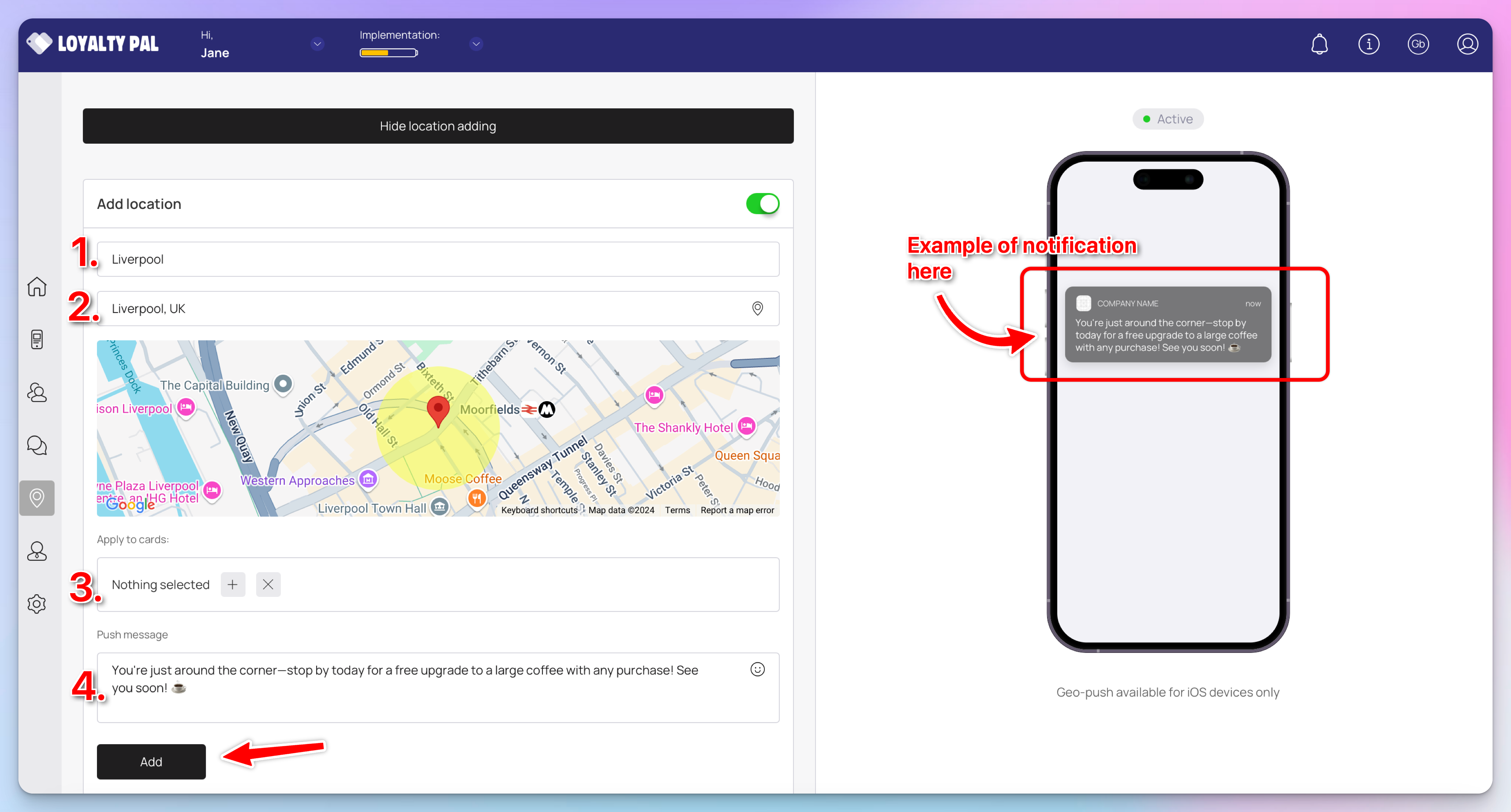1511x812 pixels.
Task: Open the chat messages sidebar icon
Action: pyautogui.click(x=37, y=445)
